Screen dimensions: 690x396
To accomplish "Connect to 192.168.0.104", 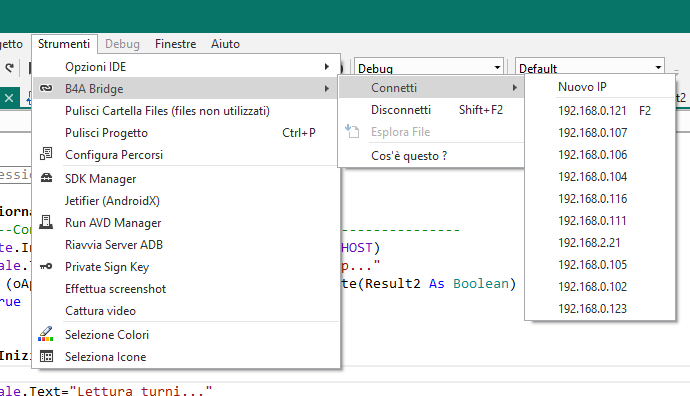I will click(x=600, y=176).
